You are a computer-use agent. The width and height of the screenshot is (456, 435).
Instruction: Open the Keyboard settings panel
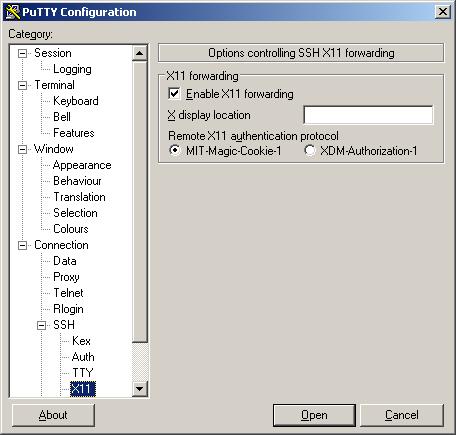click(76, 101)
